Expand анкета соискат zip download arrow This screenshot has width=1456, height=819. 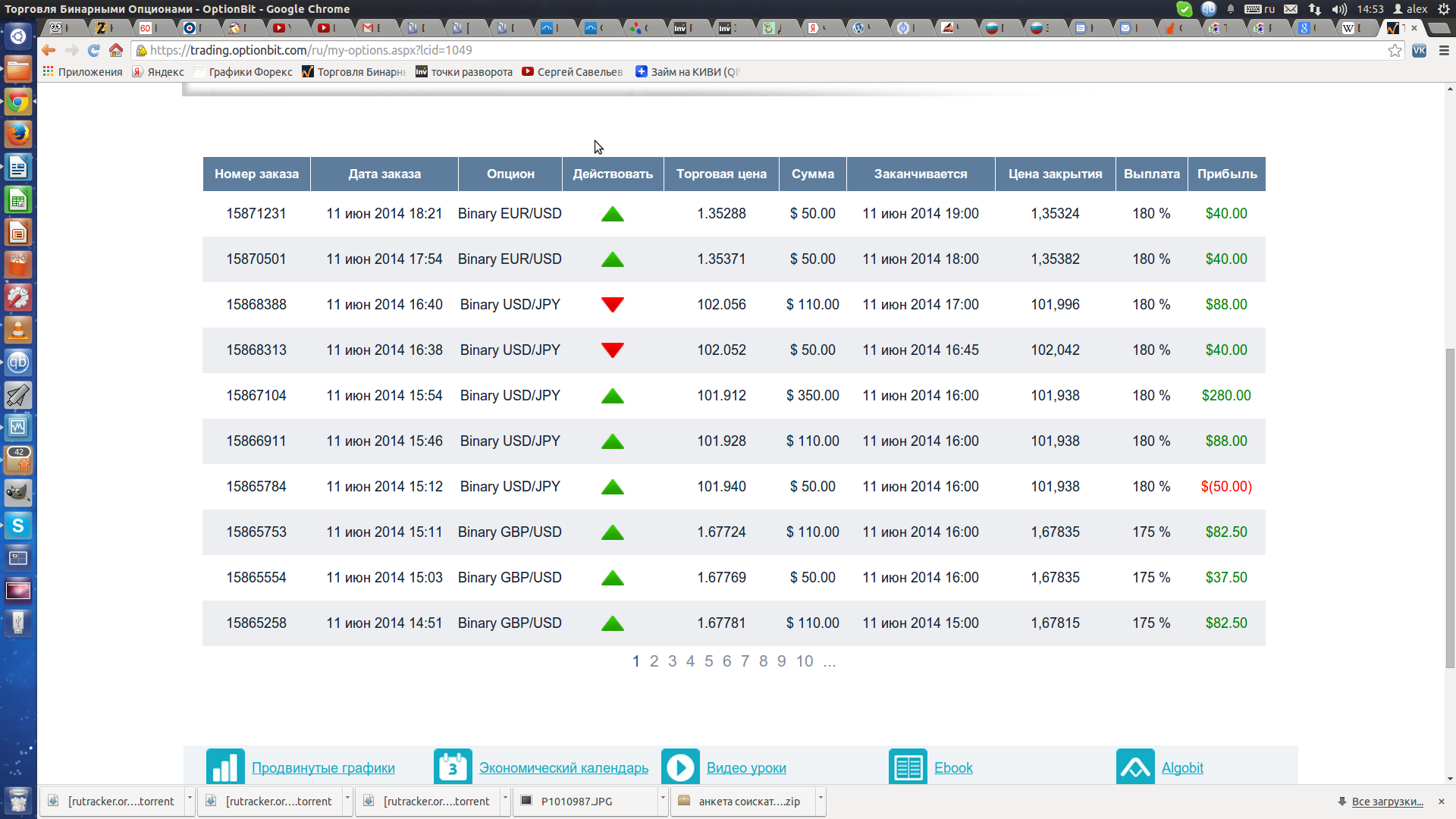(x=821, y=798)
